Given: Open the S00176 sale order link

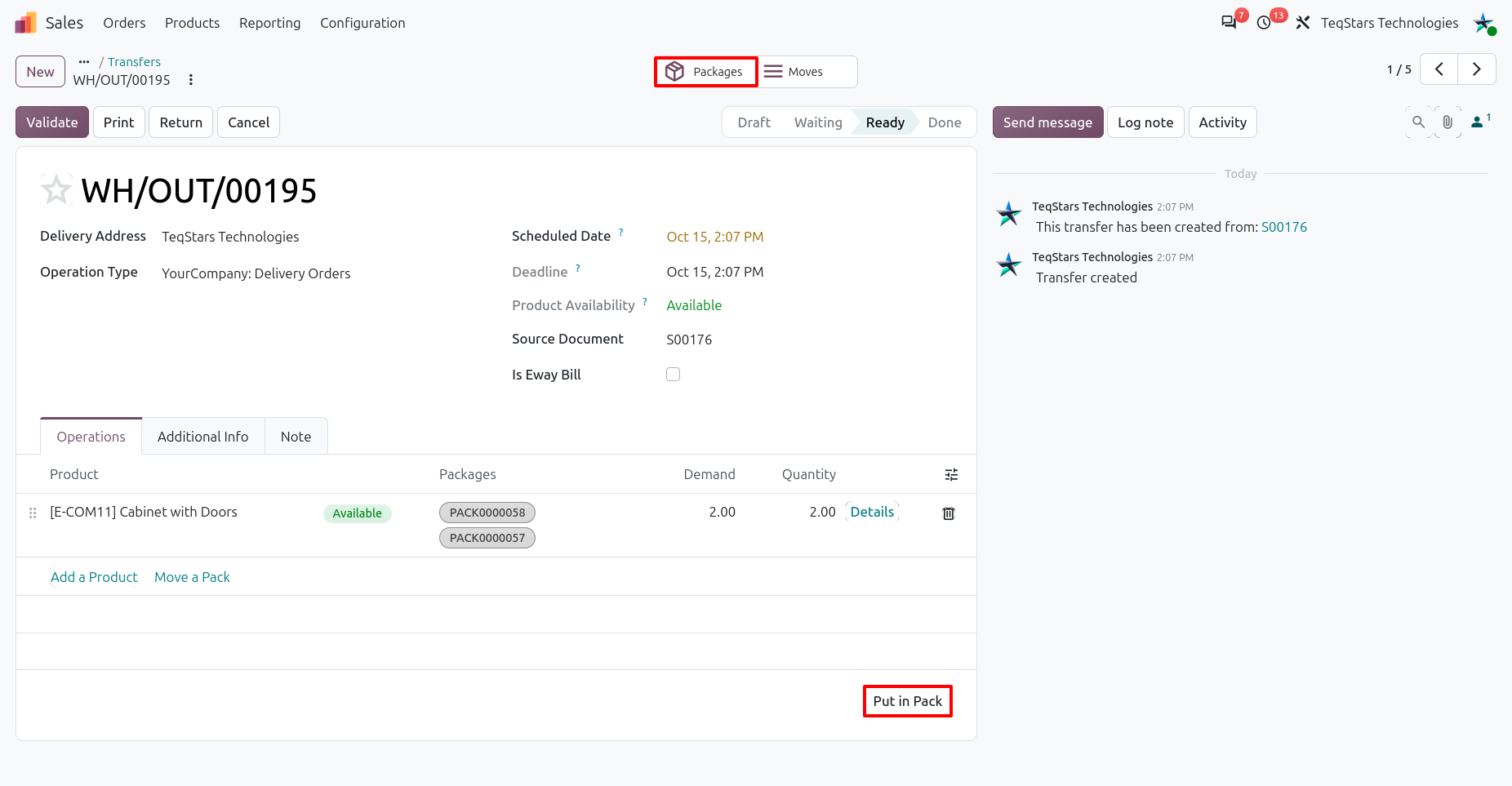Looking at the screenshot, I should [1284, 227].
